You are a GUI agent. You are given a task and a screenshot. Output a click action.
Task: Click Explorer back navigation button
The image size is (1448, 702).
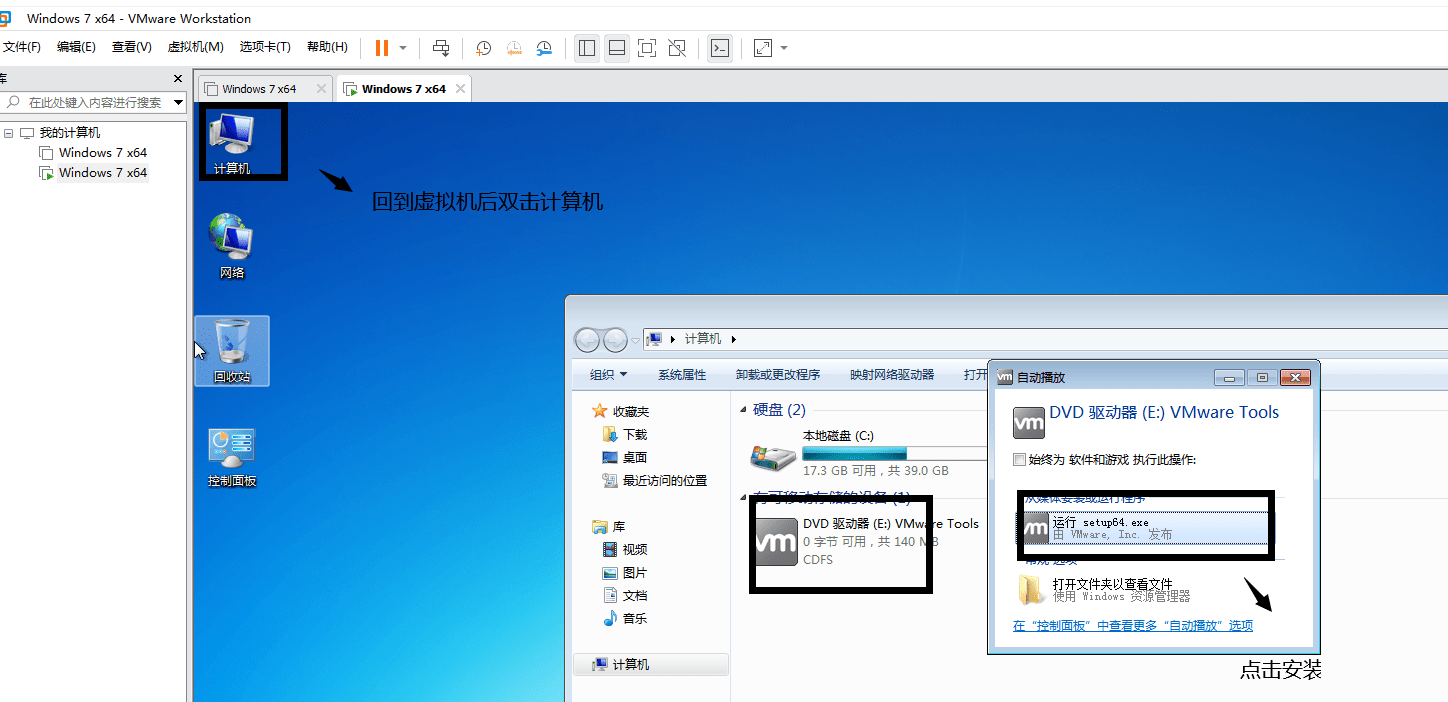[x=587, y=340]
